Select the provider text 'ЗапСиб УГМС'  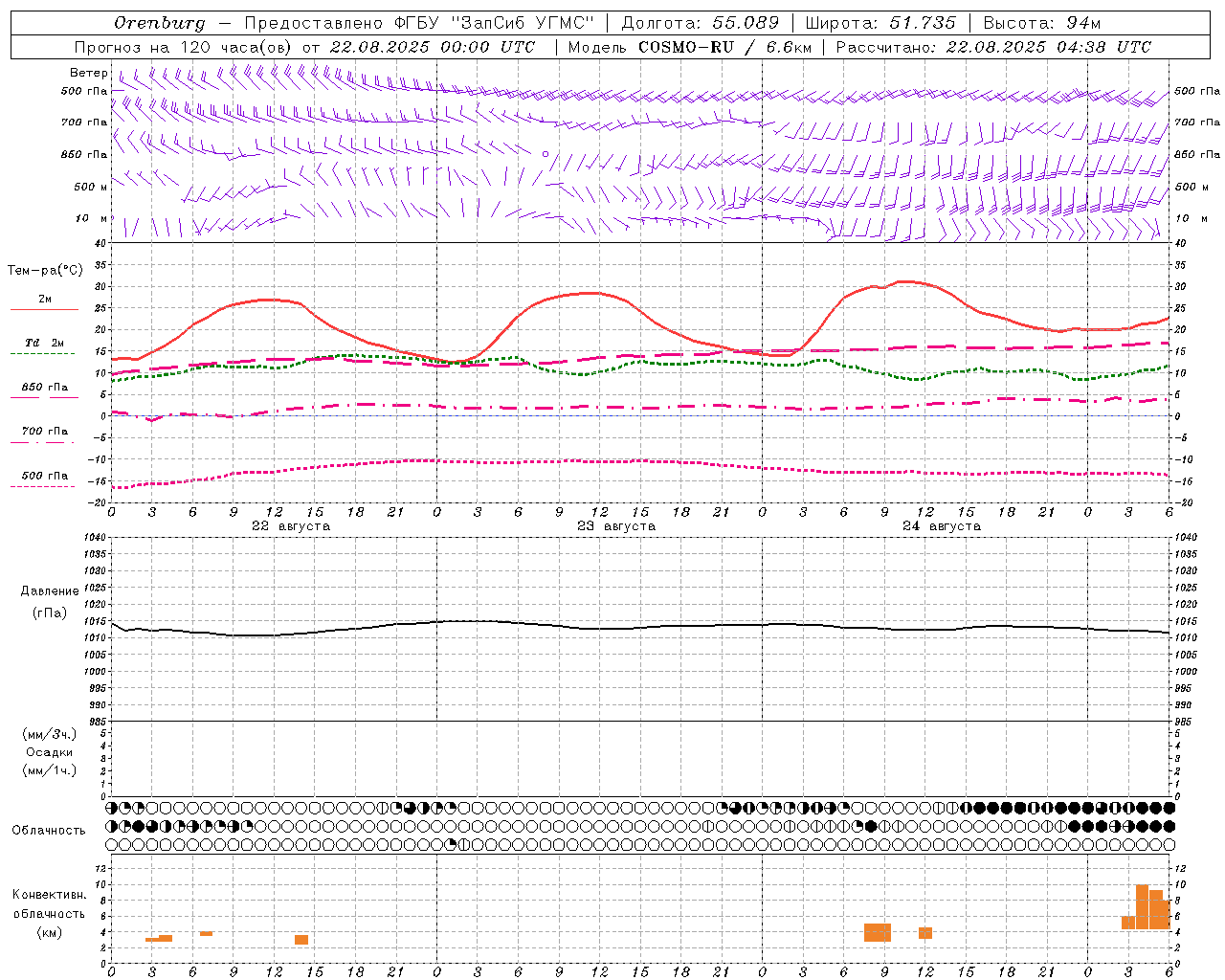click(x=521, y=23)
